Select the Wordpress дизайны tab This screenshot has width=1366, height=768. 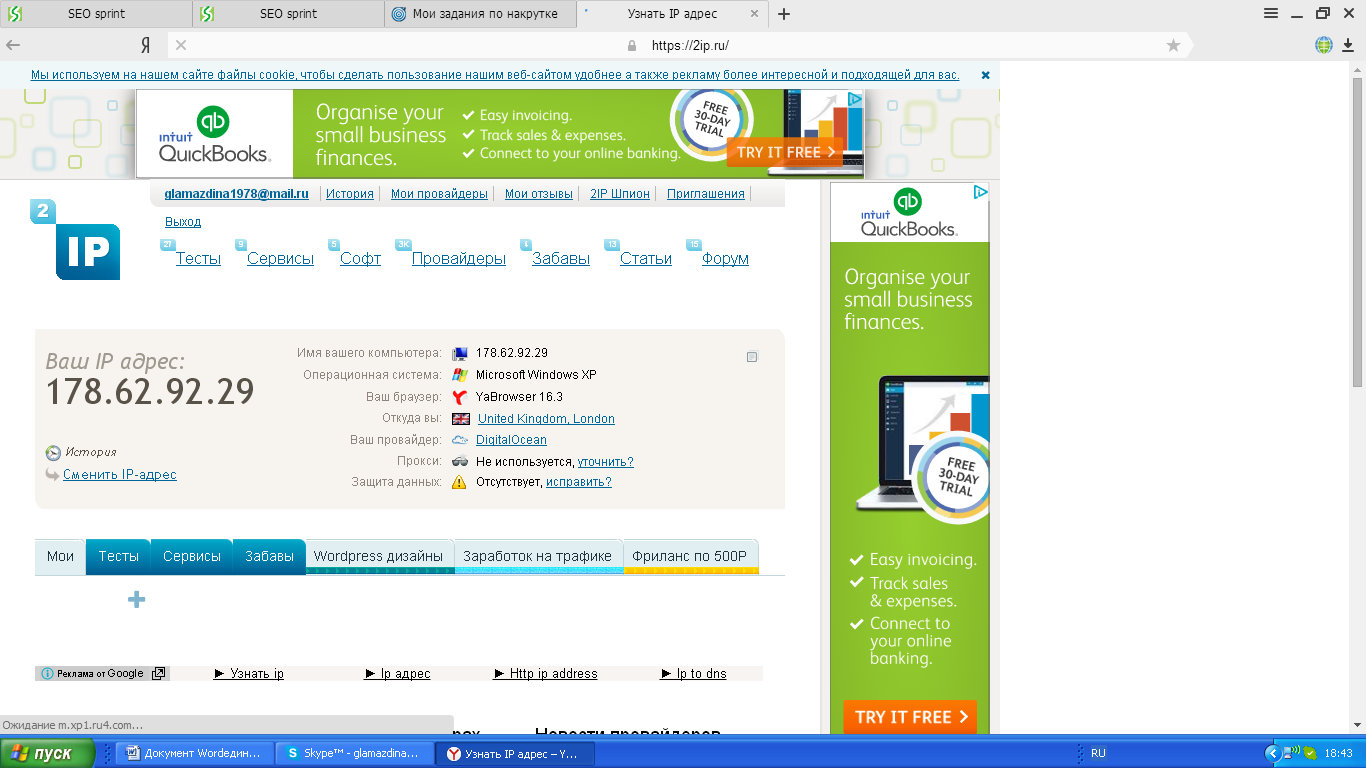(378, 556)
